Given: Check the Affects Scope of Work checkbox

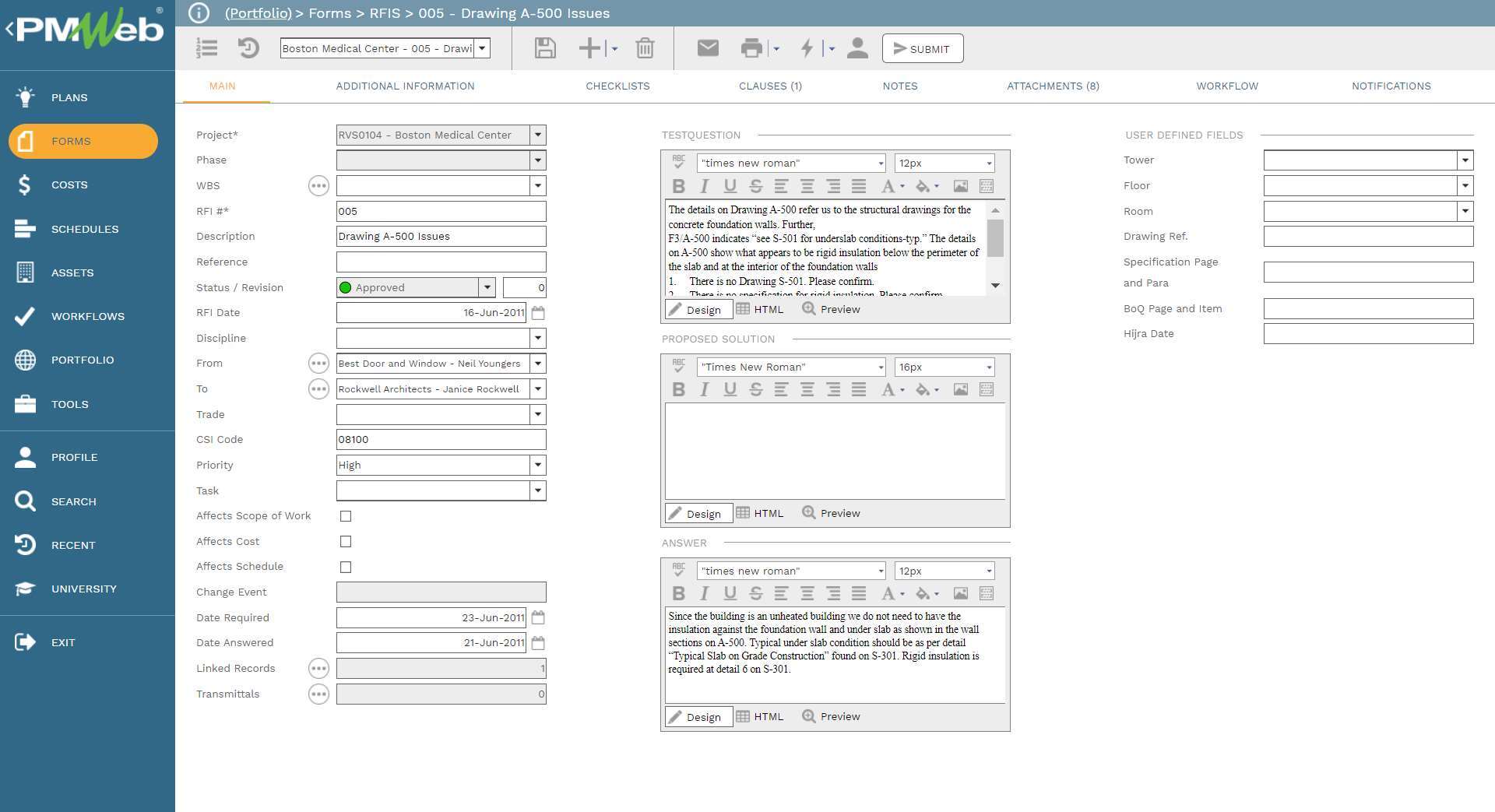Looking at the screenshot, I should pos(346,516).
